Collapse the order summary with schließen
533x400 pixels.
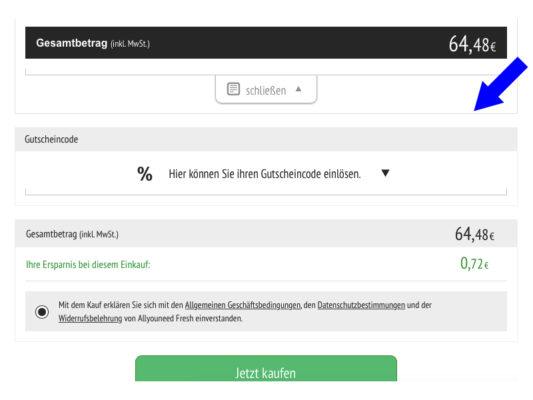tap(266, 89)
